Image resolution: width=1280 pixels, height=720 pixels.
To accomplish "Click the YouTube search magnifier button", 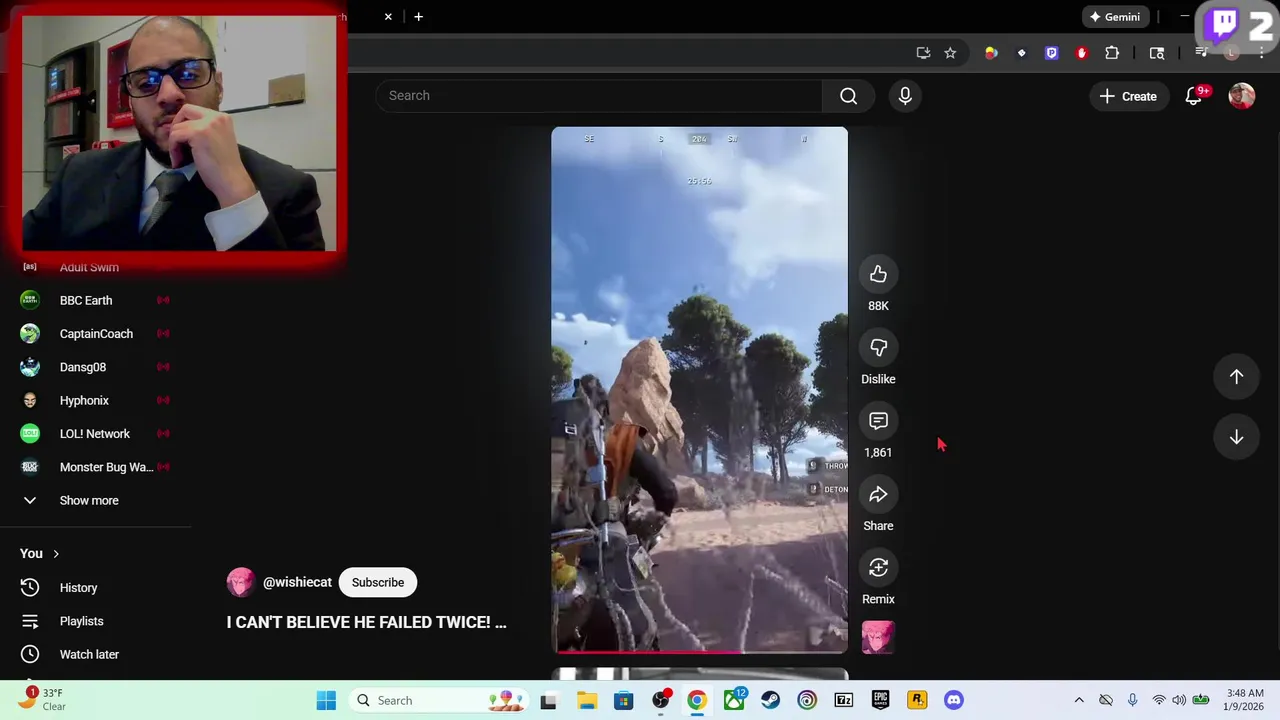I will [848, 96].
